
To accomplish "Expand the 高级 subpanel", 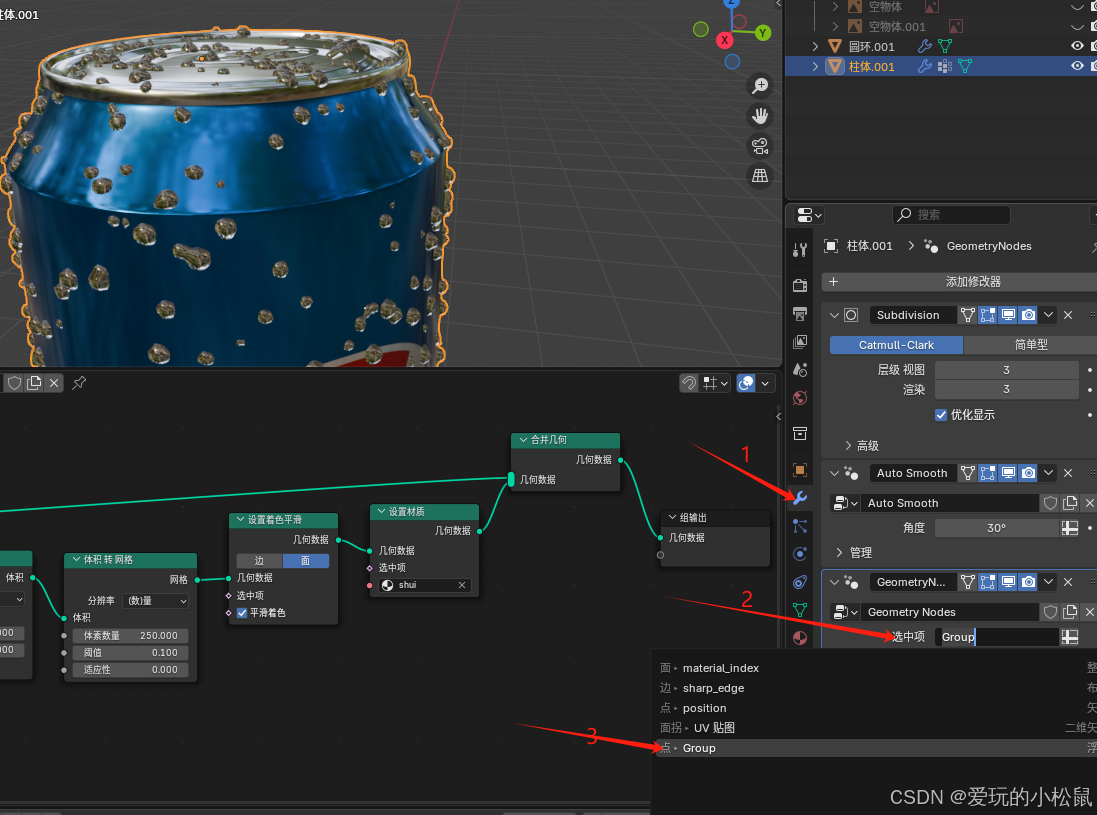I will pyautogui.click(x=848, y=446).
